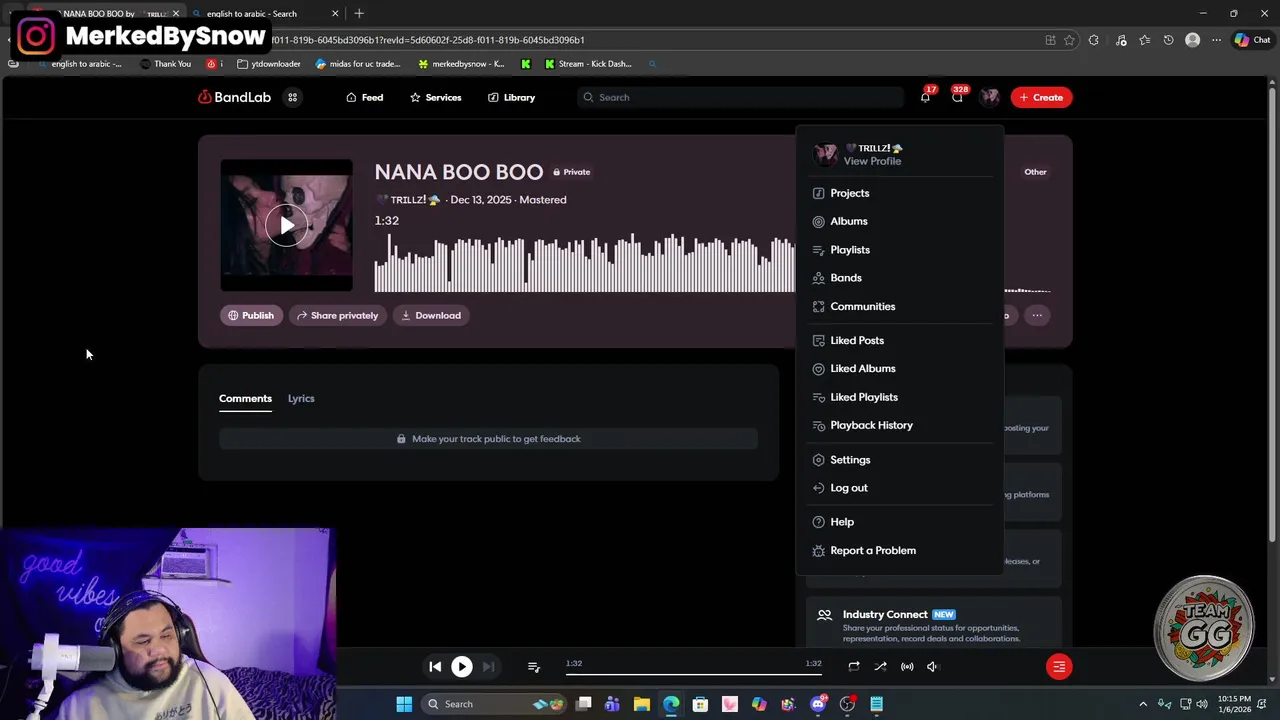Screen dimensions: 1280x720
Task: Click View Profile link
Action: click(x=872, y=161)
